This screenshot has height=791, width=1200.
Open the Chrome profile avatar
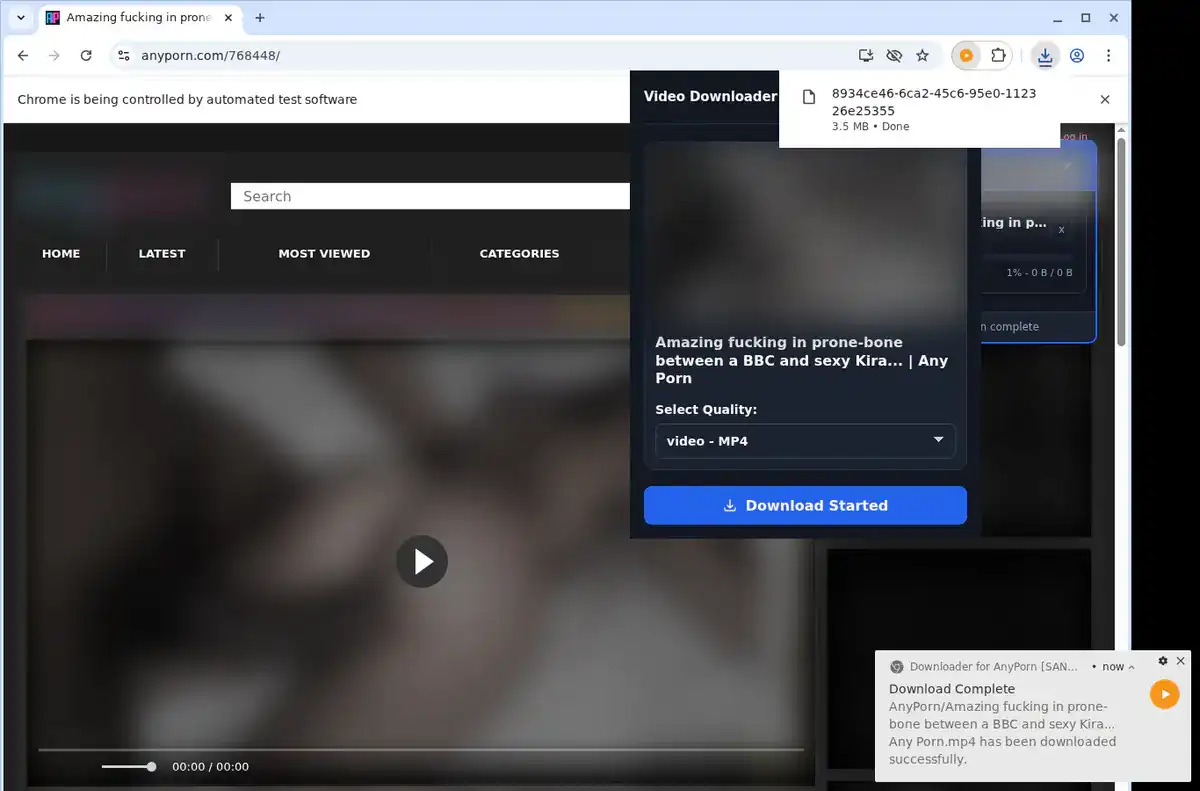point(1077,56)
